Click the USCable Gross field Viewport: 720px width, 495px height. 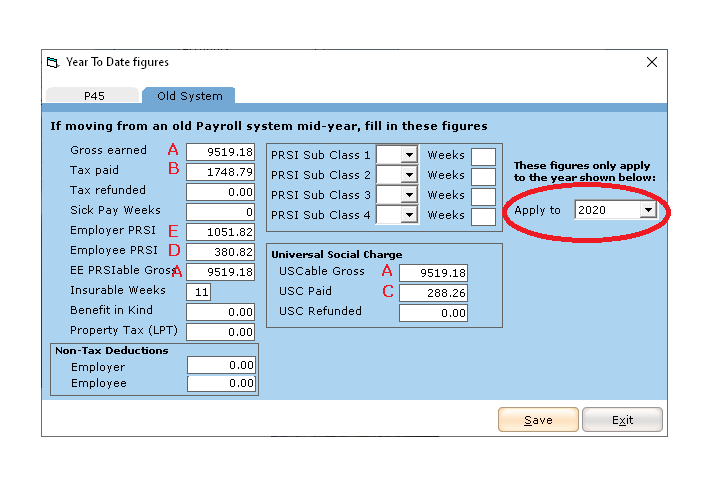coord(433,273)
